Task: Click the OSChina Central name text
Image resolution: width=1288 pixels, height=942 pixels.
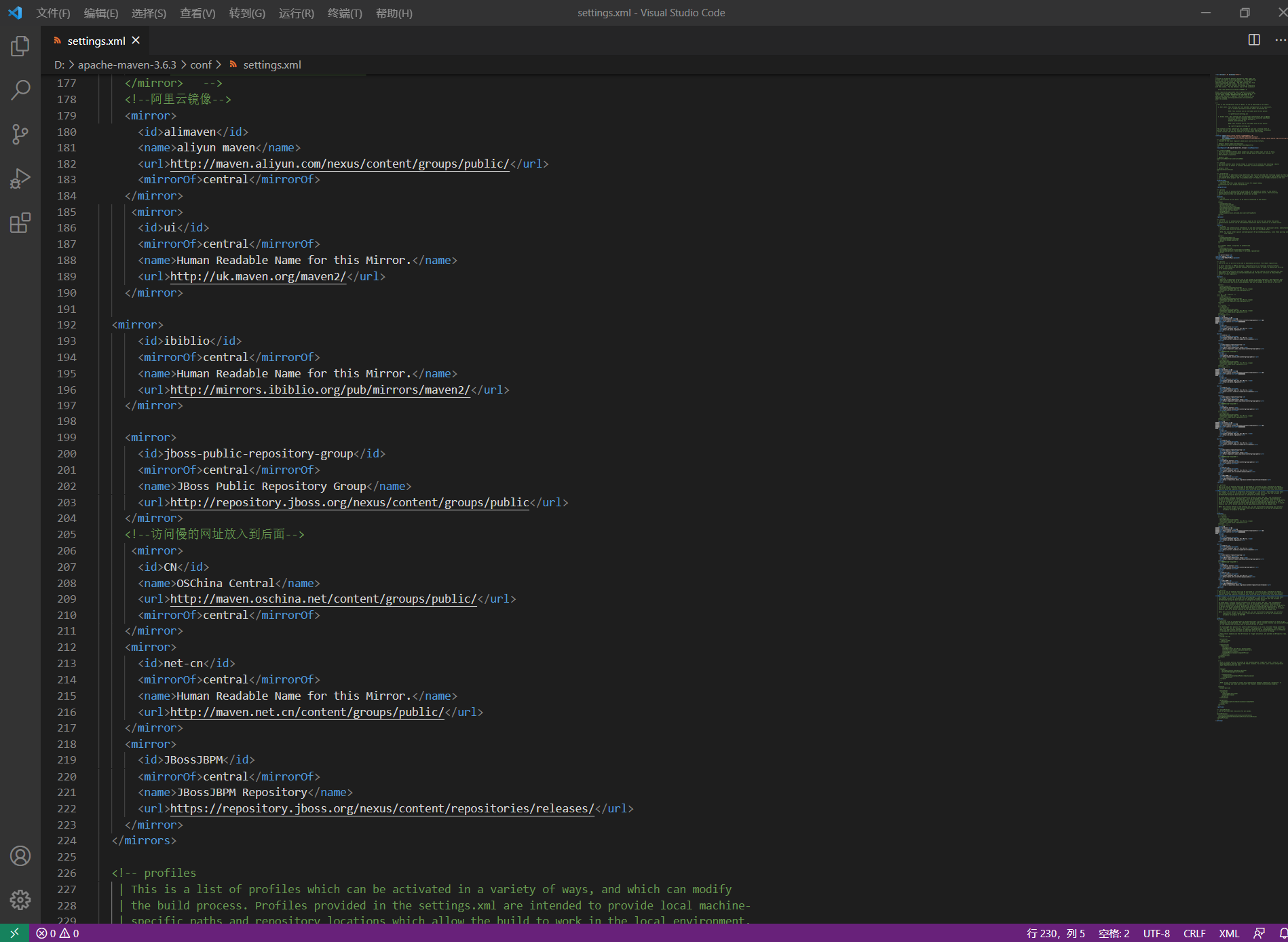Action: click(x=225, y=583)
